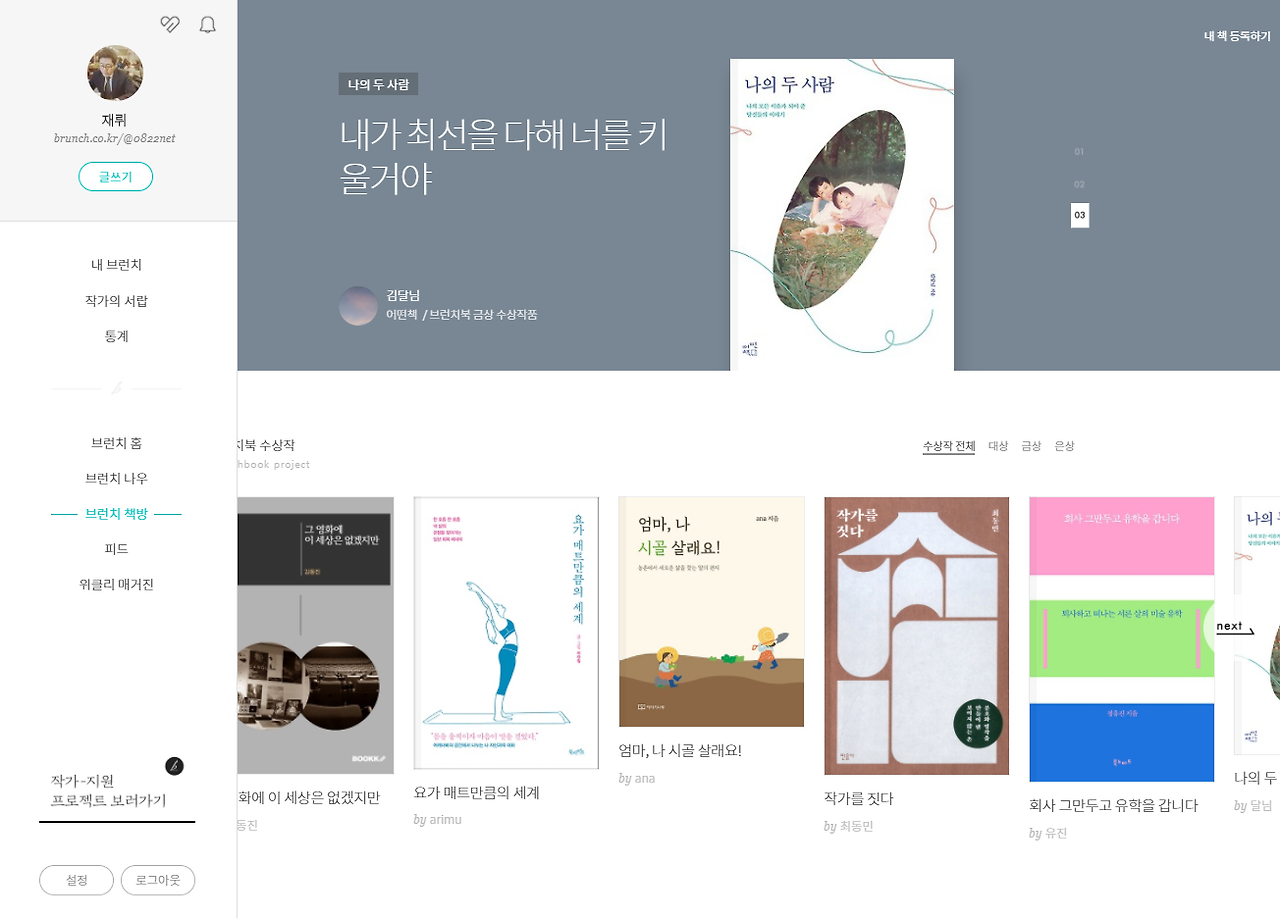Open the 설정 button

[76, 880]
